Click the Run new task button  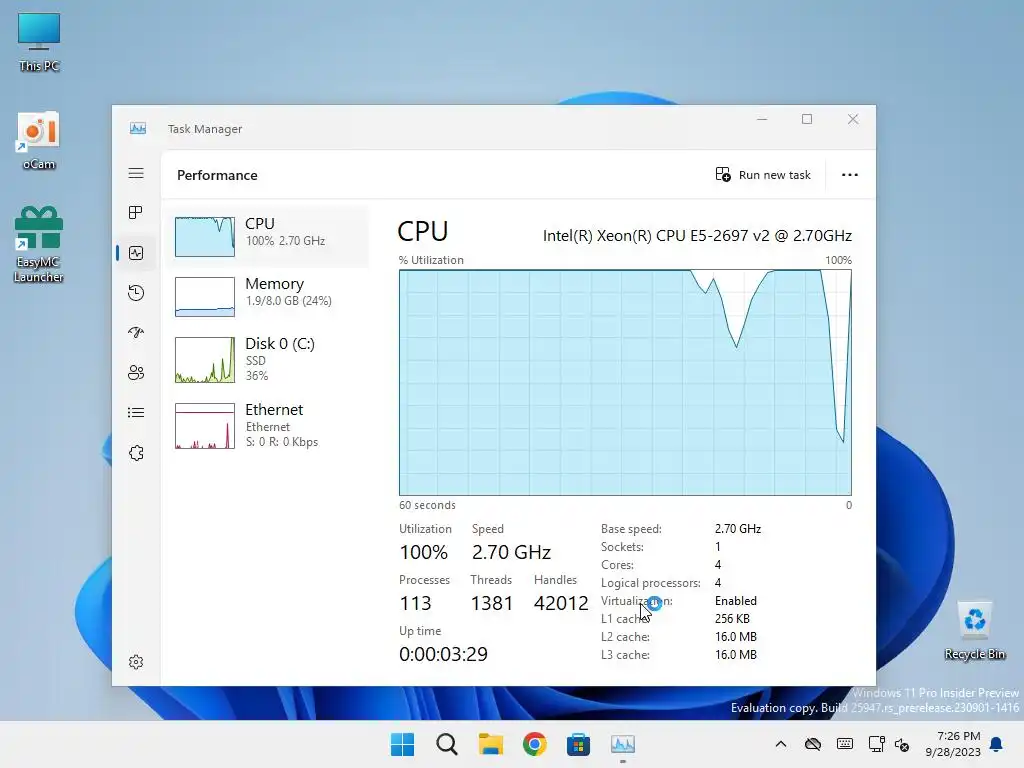coord(763,175)
